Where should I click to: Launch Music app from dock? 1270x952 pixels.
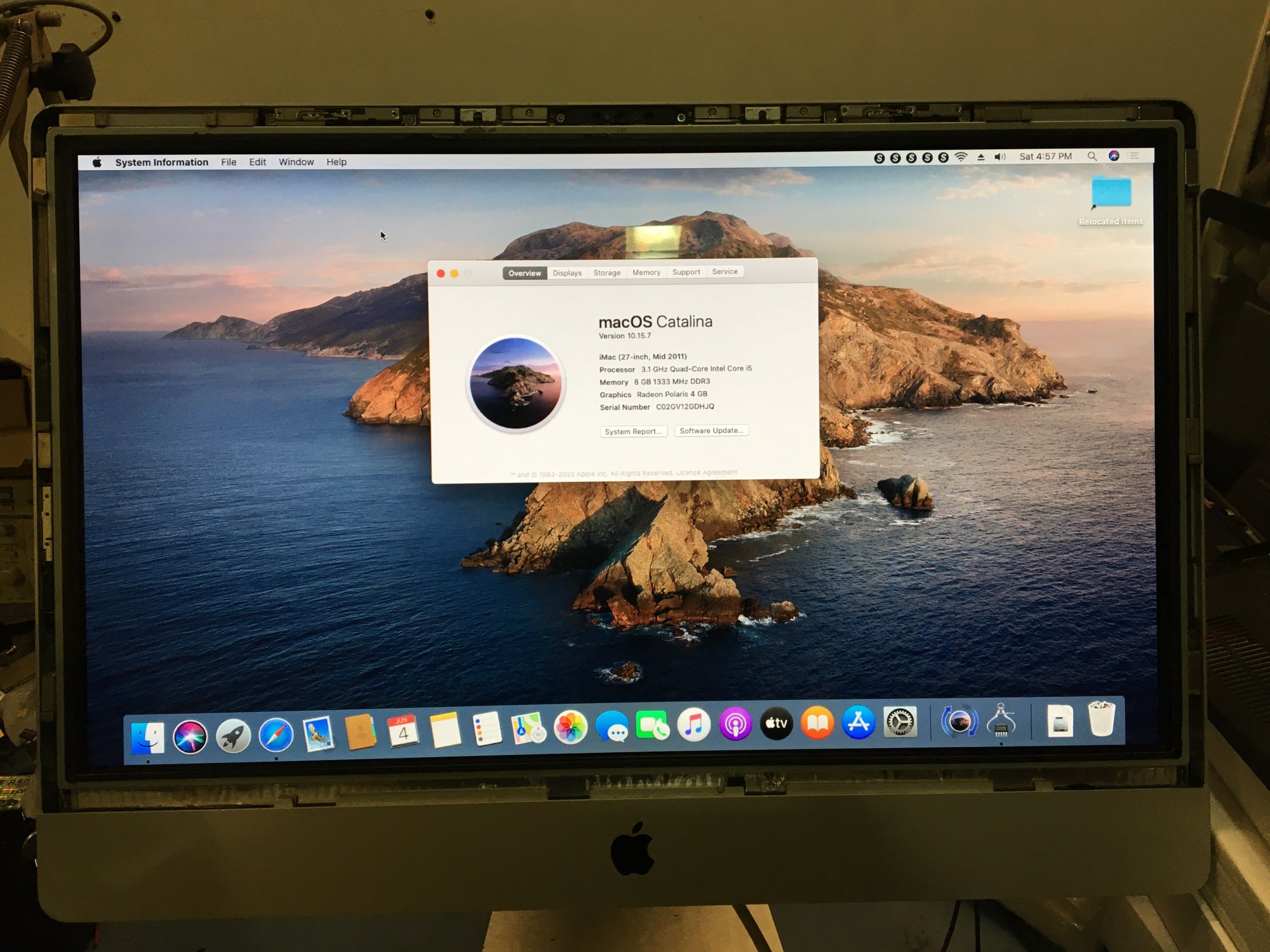693,724
